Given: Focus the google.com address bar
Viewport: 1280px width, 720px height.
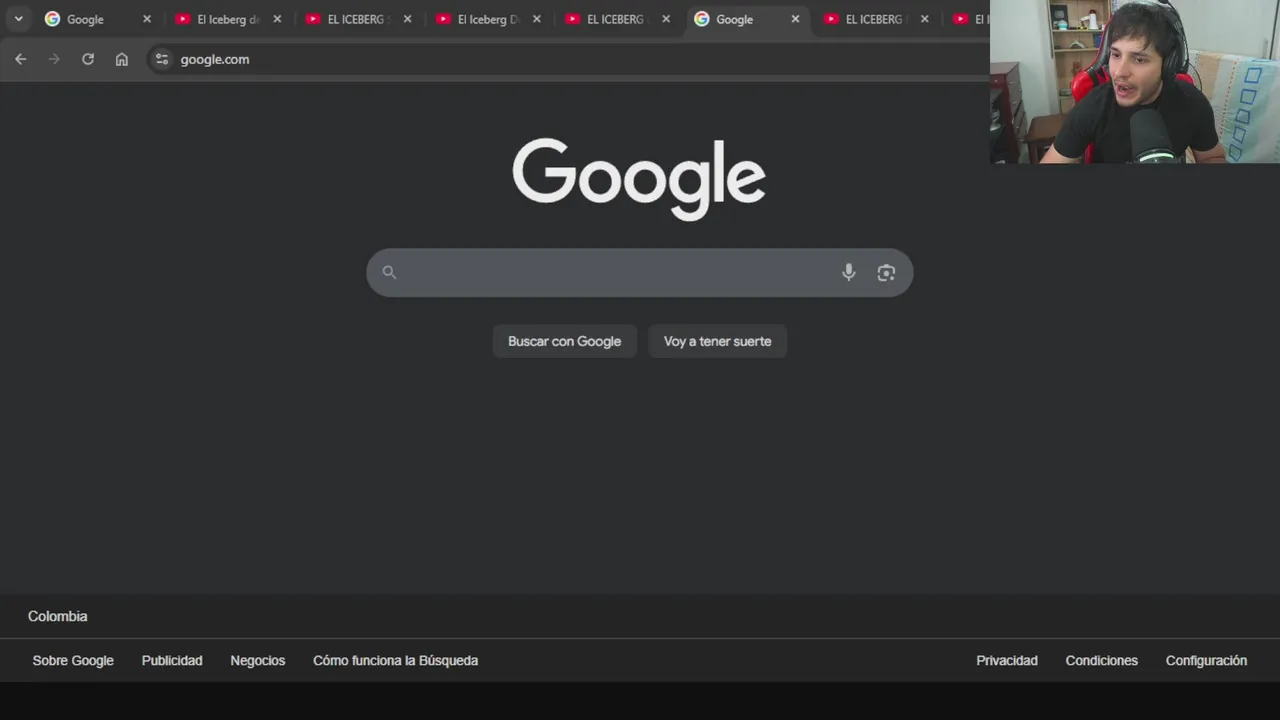Looking at the screenshot, I should (568, 59).
